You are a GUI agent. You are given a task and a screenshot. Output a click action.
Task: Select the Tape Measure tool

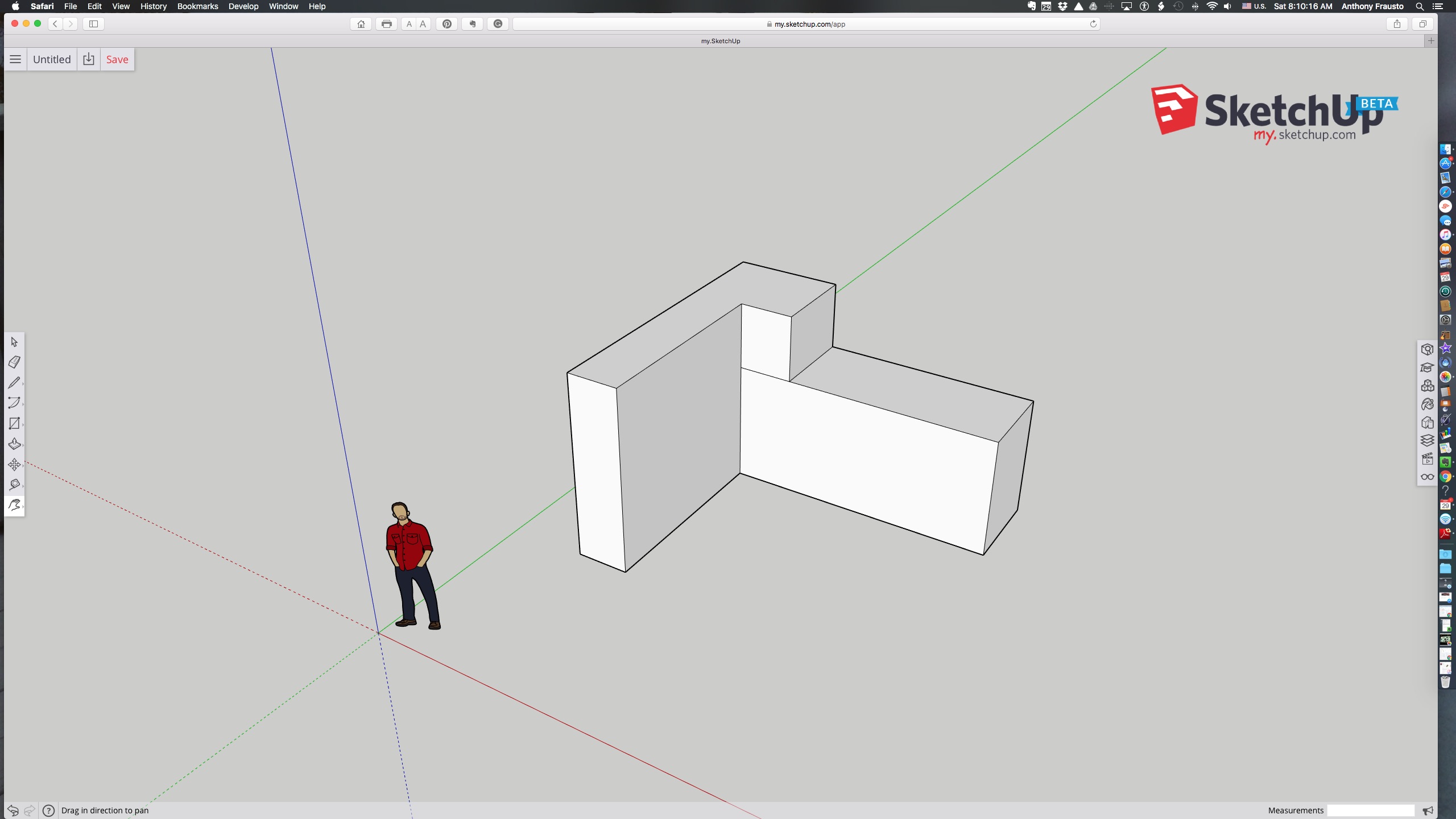[x=14, y=484]
